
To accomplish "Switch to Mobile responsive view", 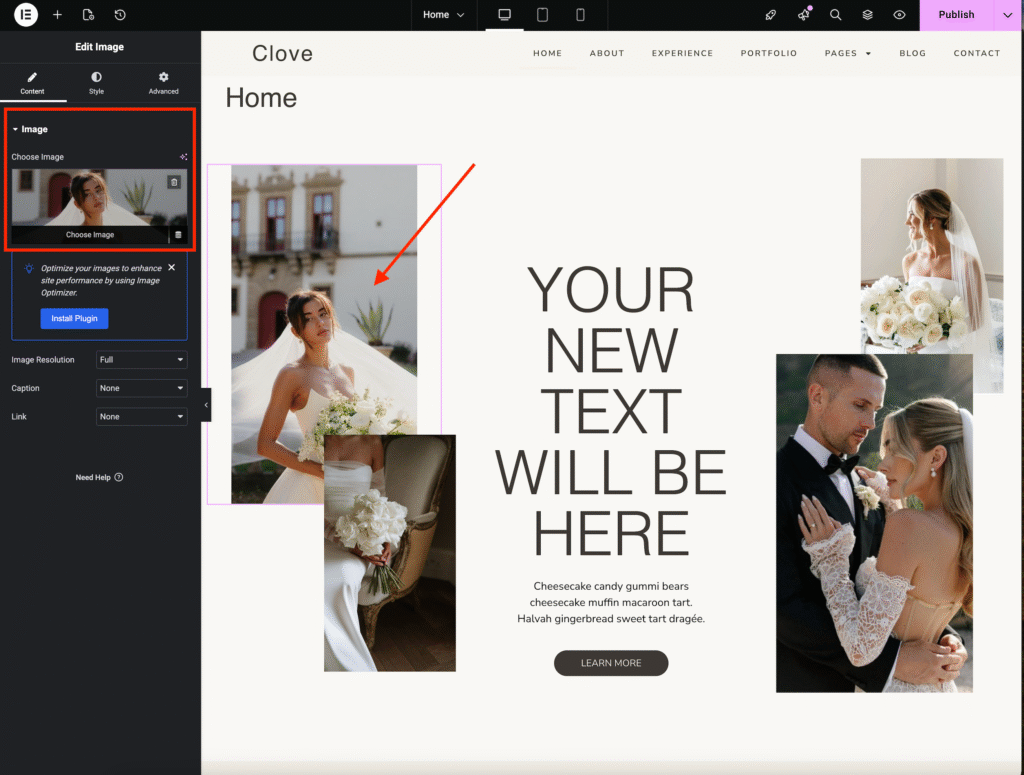I will pyautogui.click(x=580, y=15).
